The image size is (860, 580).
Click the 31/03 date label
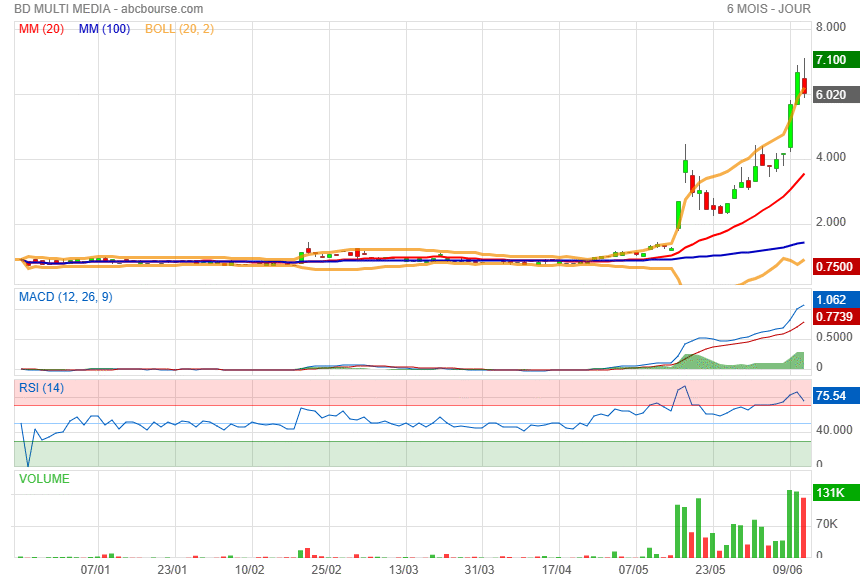[479, 570]
